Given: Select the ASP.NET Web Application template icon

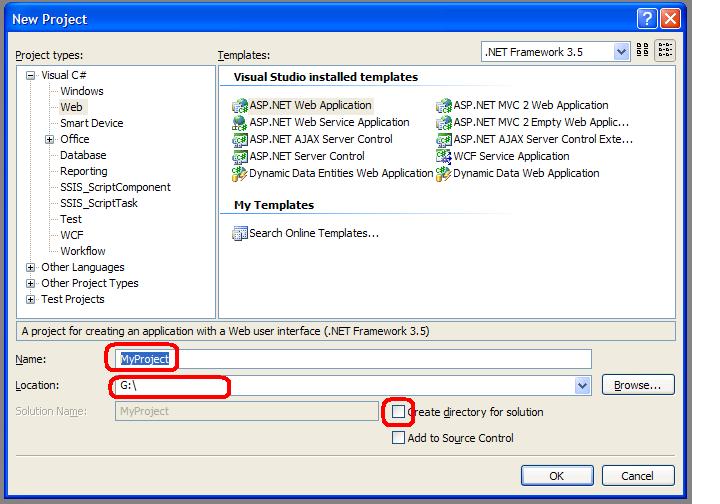Looking at the screenshot, I should [x=240, y=106].
